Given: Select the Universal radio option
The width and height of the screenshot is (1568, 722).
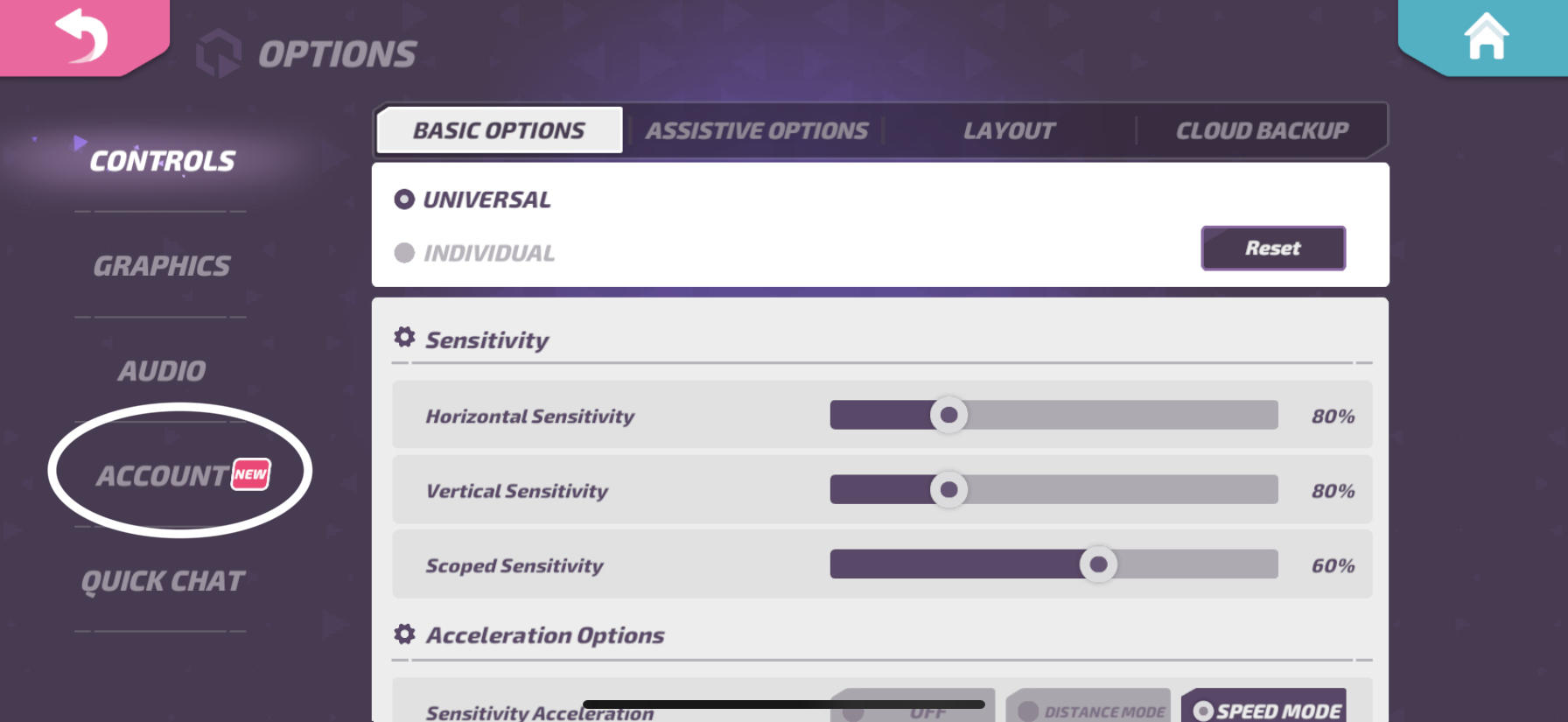Looking at the screenshot, I should (404, 200).
